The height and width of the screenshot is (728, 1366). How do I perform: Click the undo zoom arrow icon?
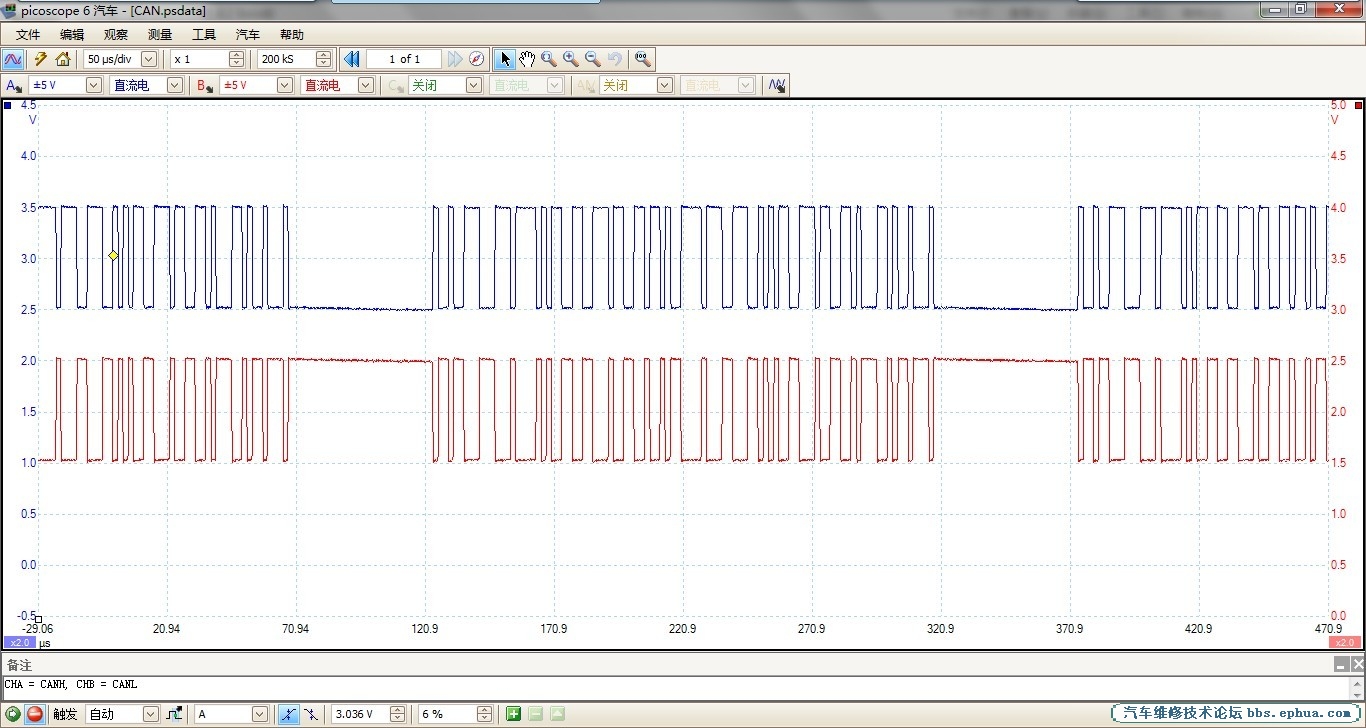(615, 59)
